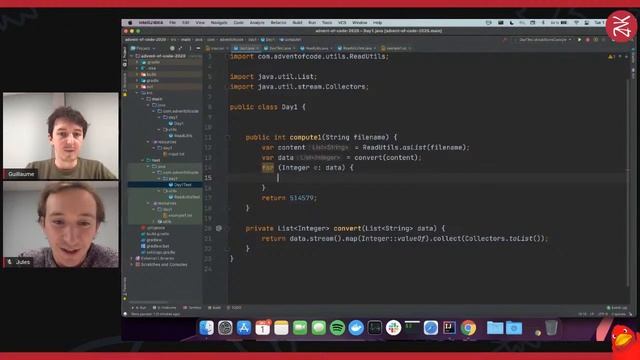
Task: Switch to the ReadUtils.java editor tab
Action: [x=317, y=48]
